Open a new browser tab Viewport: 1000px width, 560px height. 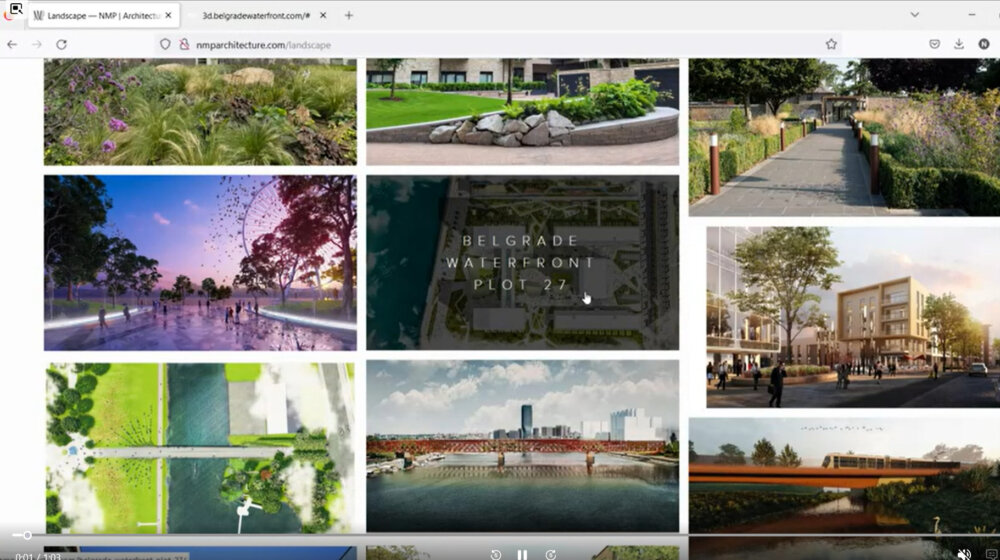click(349, 15)
